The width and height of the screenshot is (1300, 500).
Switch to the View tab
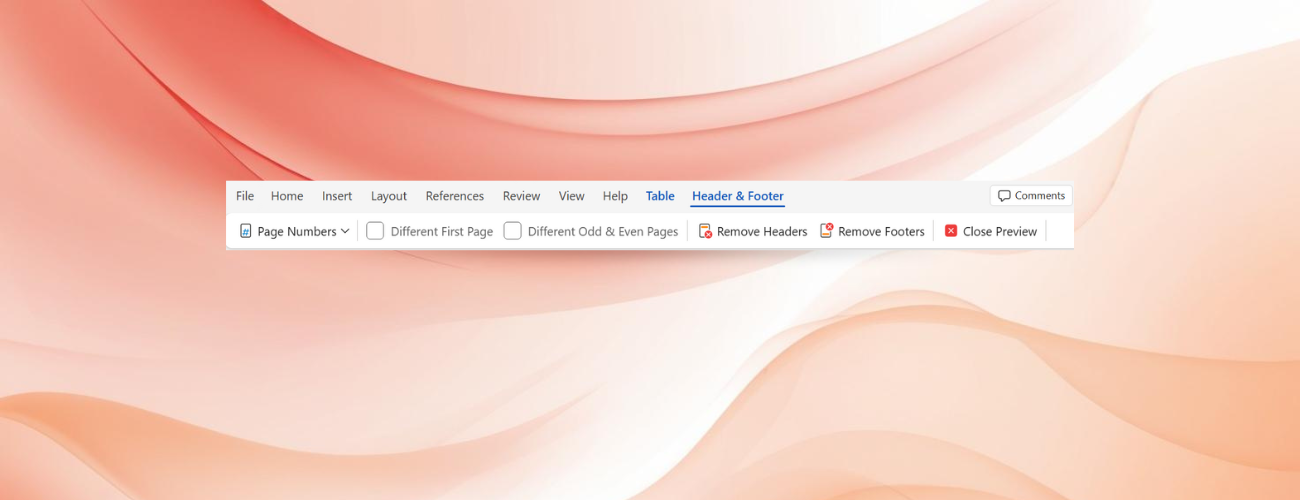point(572,196)
